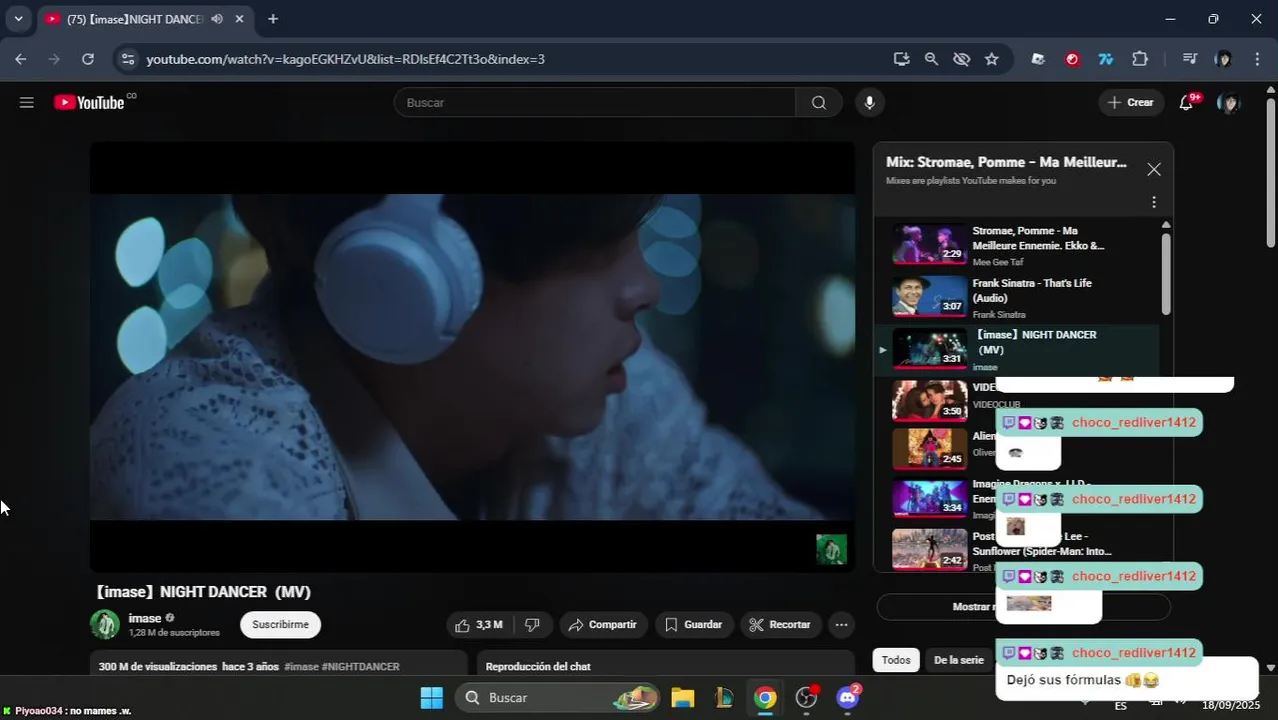Close the Mix playlist panel with X
Screen dimensions: 1278x720
click(1154, 170)
